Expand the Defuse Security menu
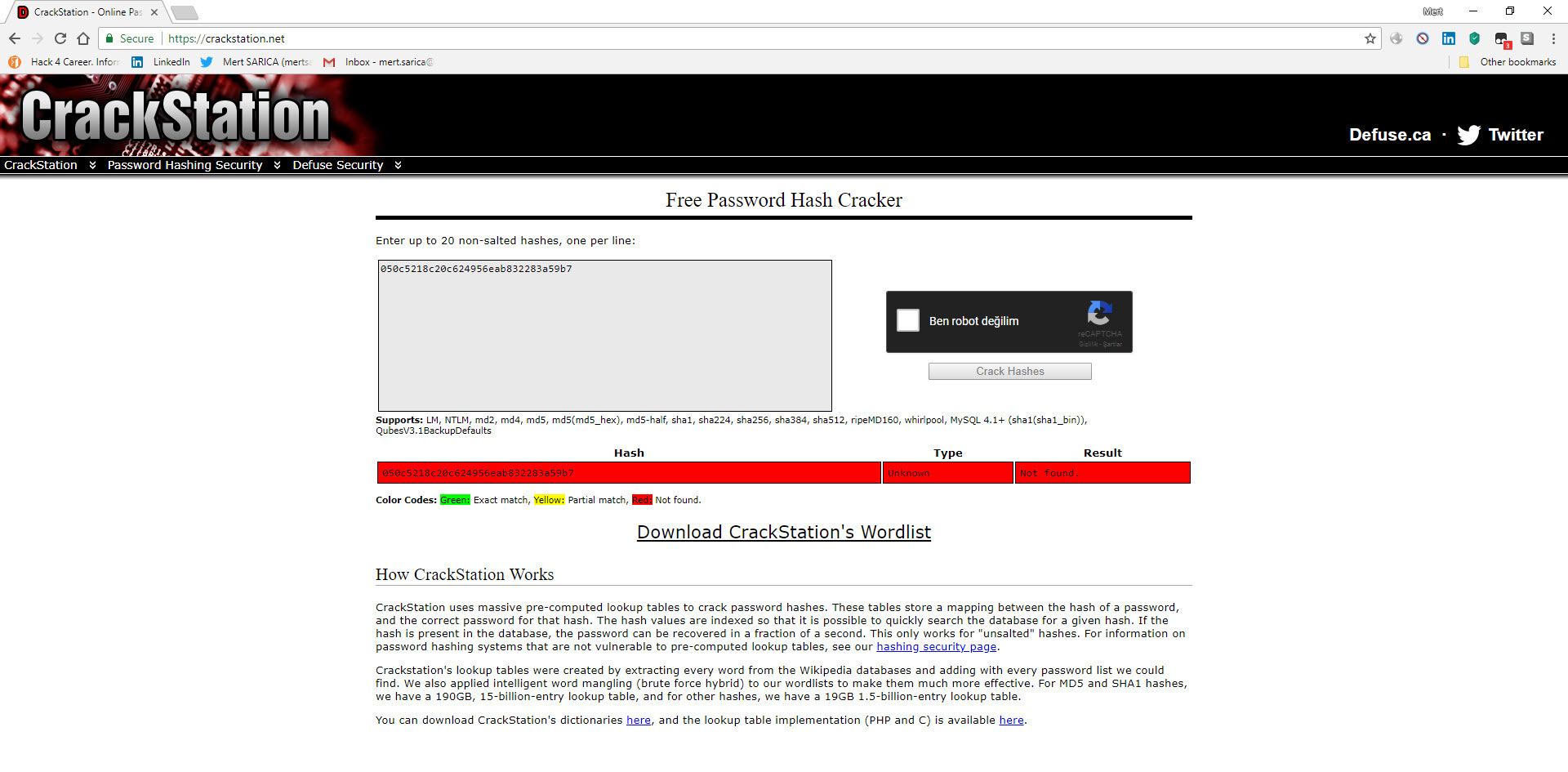This screenshot has width=1568, height=772. (346, 165)
